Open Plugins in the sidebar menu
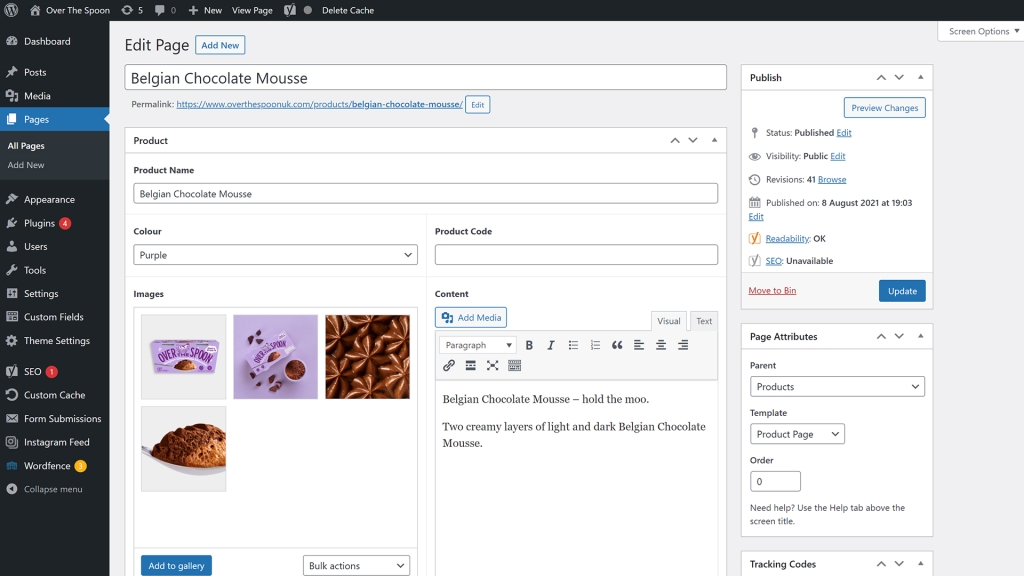This screenshot has height=576, width=1024. pyautogui.click(x=40, y=223)
